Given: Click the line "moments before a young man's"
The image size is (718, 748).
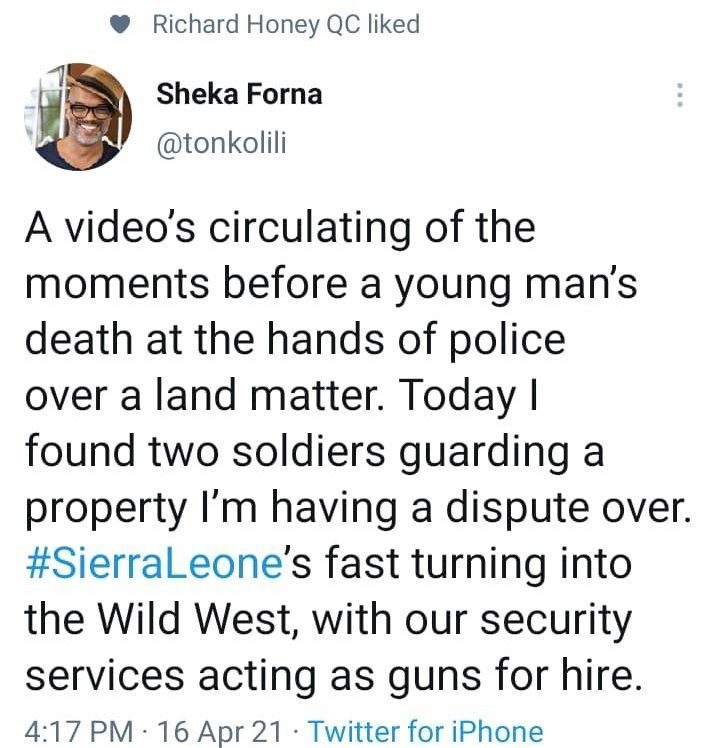Looking at the screenshot, I should coord(329,285).
